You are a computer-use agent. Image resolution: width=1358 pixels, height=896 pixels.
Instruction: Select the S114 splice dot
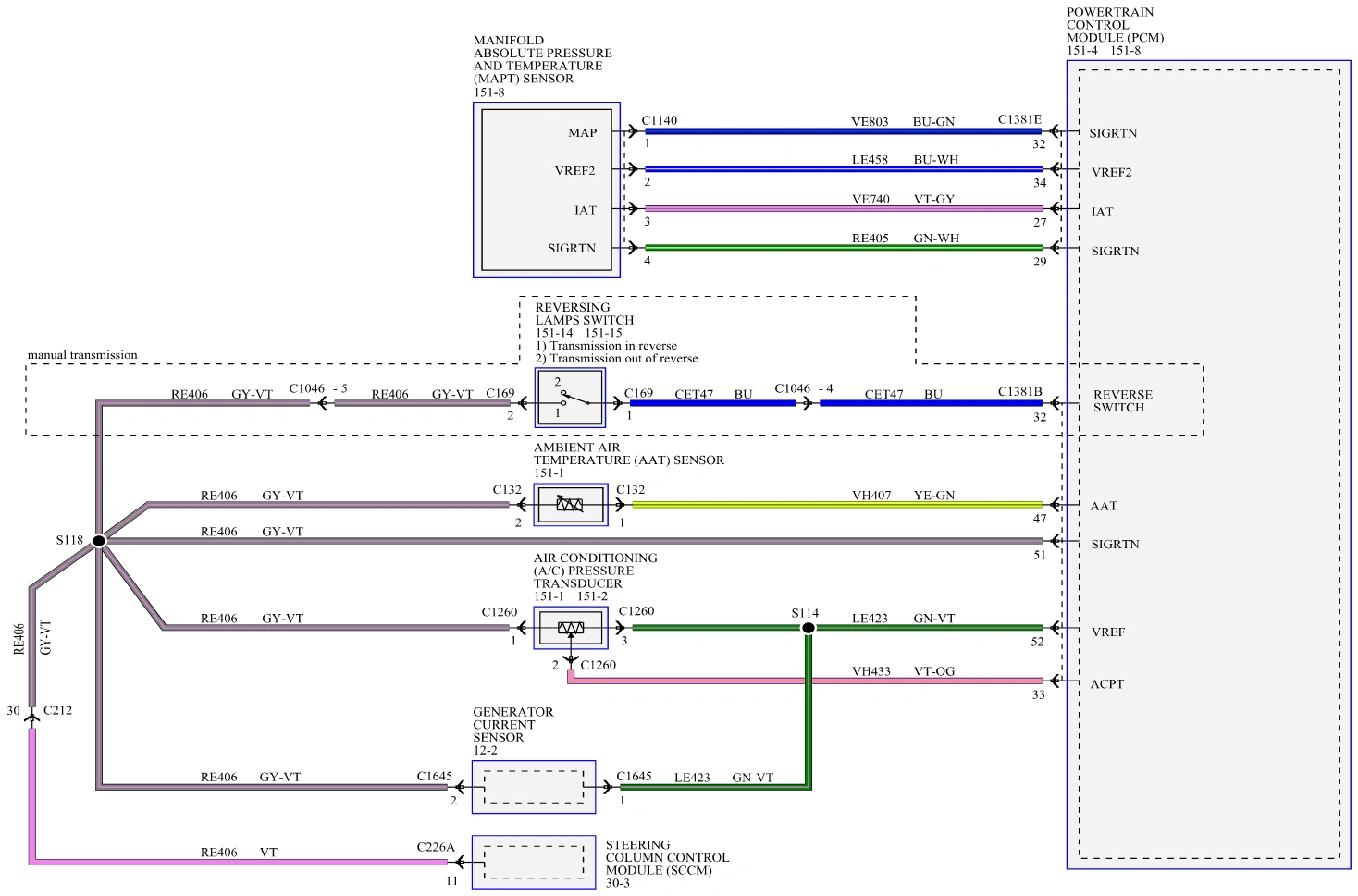point(808,628)
